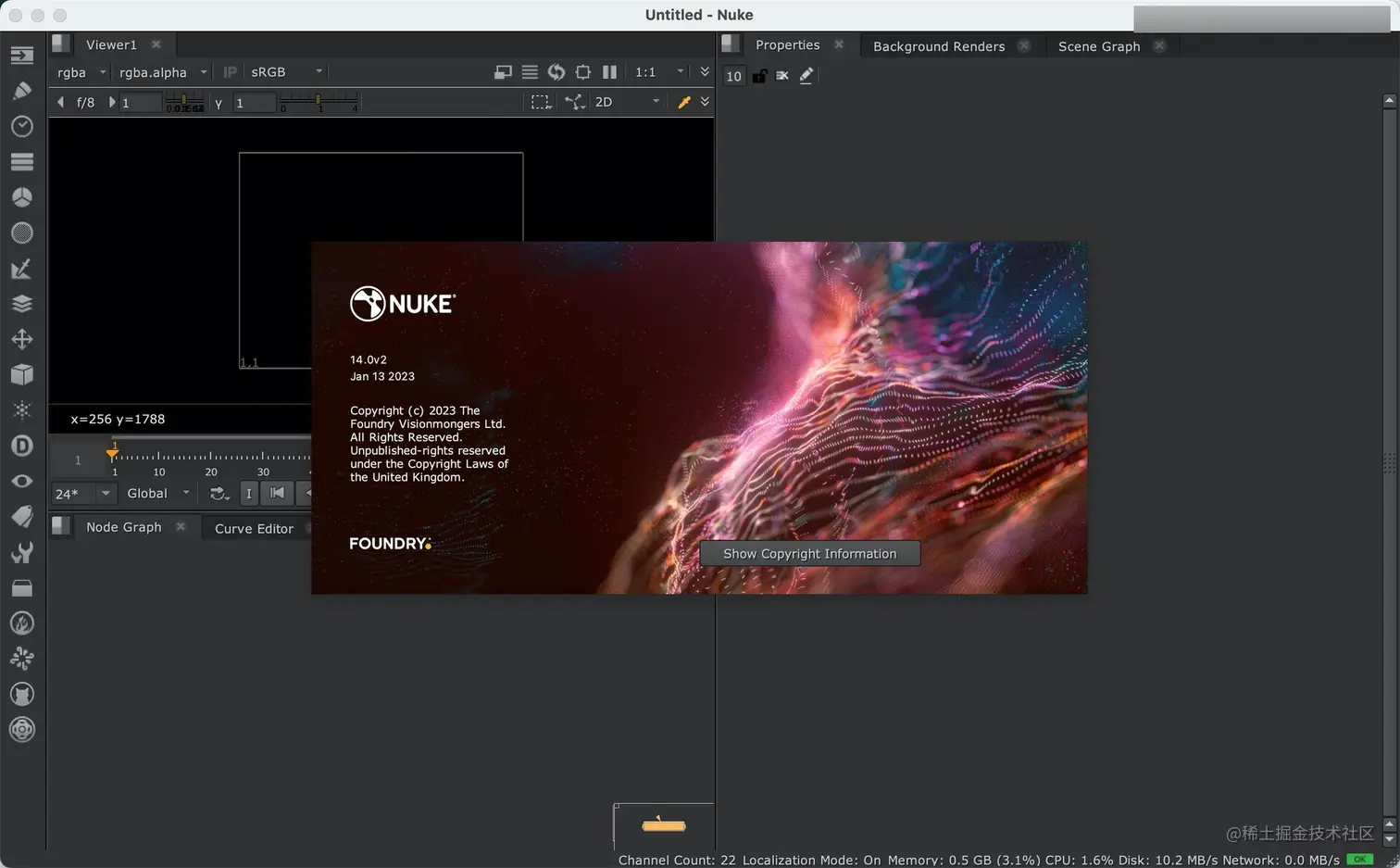This screenshot has height=868, width=1400.
Task: Switch to the Properties tab
Action: click(787, 44)
